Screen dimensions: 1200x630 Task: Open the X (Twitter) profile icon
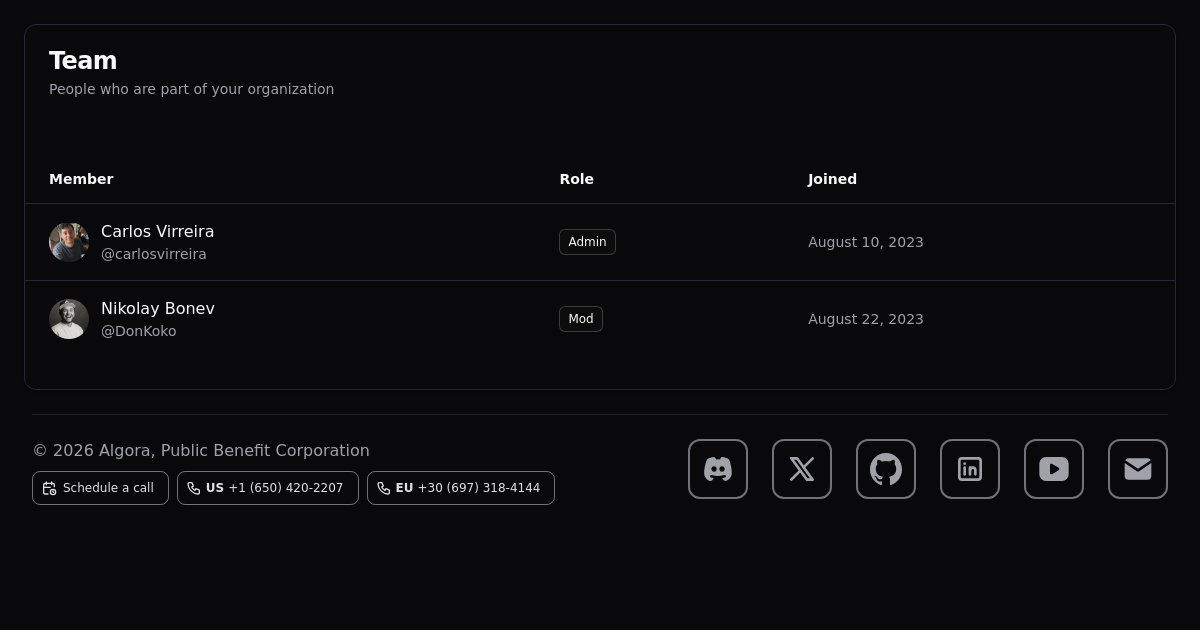coord(802,469)
